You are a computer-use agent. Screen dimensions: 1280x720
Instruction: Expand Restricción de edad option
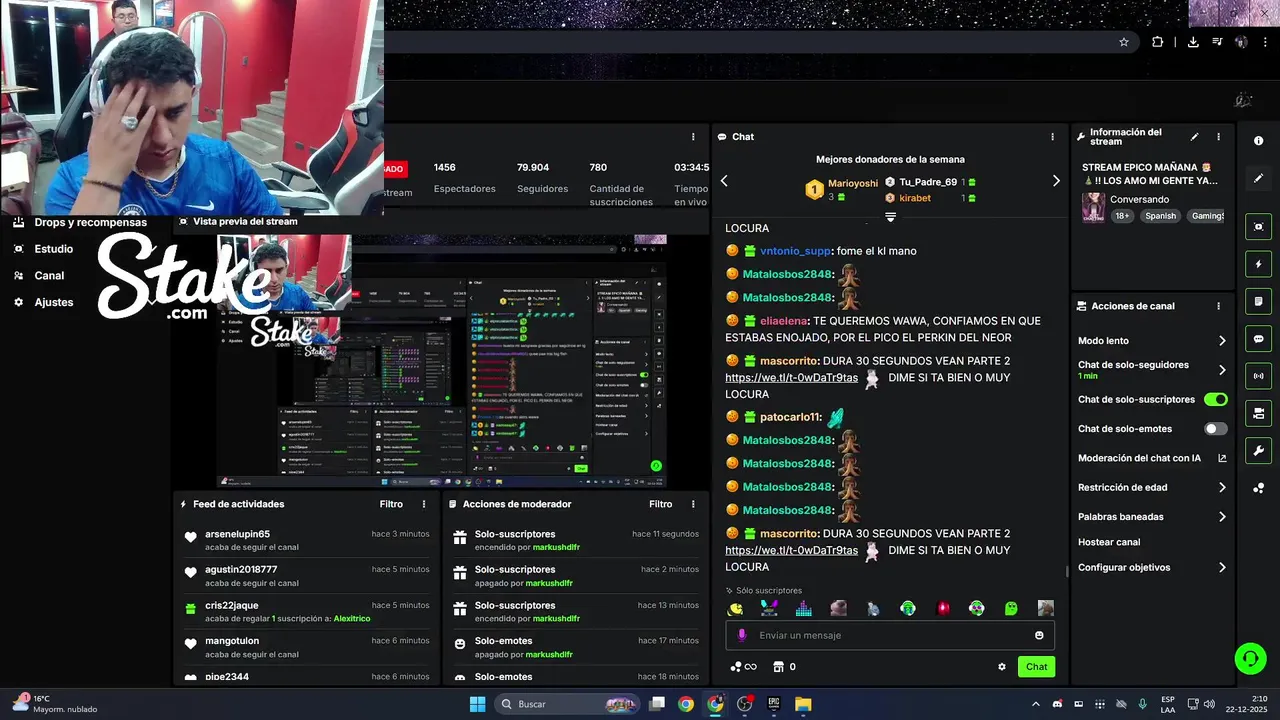[x=1222, y=487]
